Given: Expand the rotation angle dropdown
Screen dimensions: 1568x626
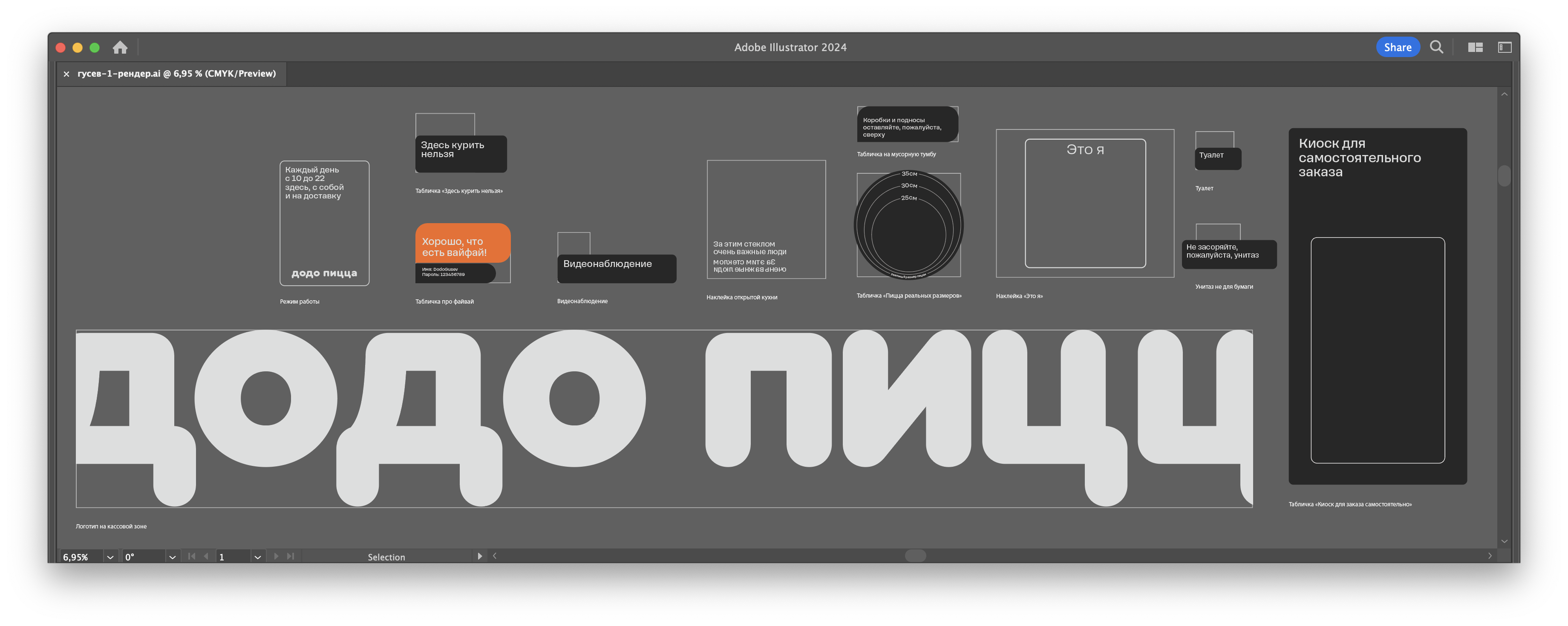Looking at the screenshot, I should click(172, 557).
